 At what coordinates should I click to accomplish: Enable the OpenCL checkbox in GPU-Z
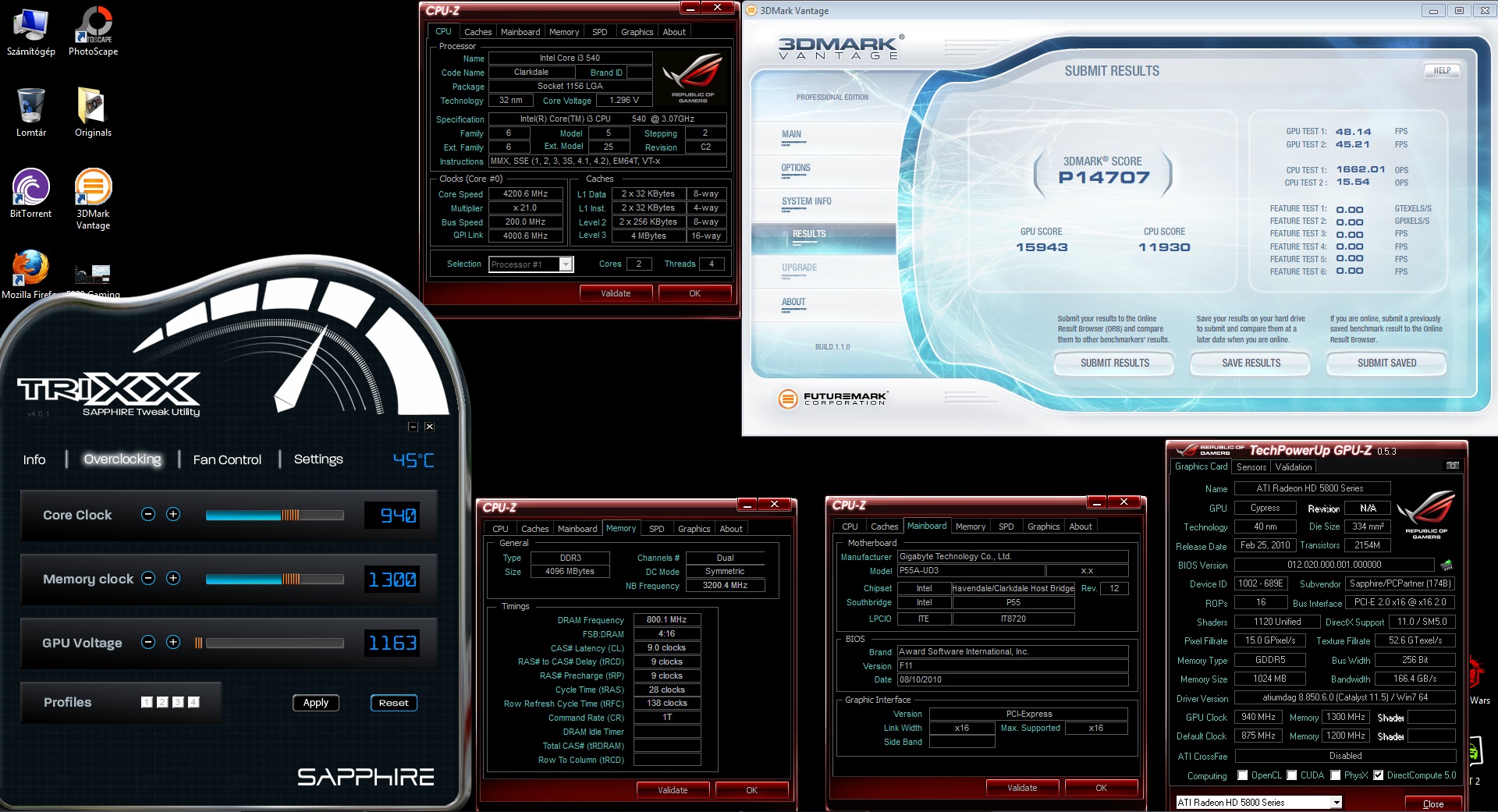1242,775
